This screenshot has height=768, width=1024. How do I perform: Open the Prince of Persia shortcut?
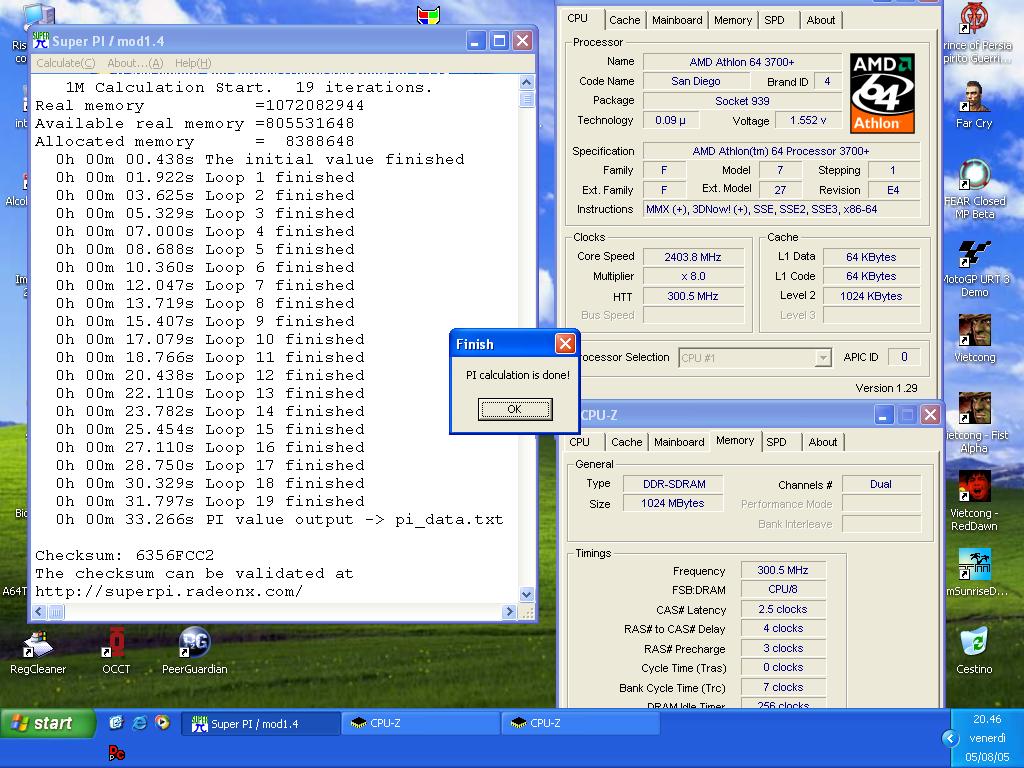point(976,33)
